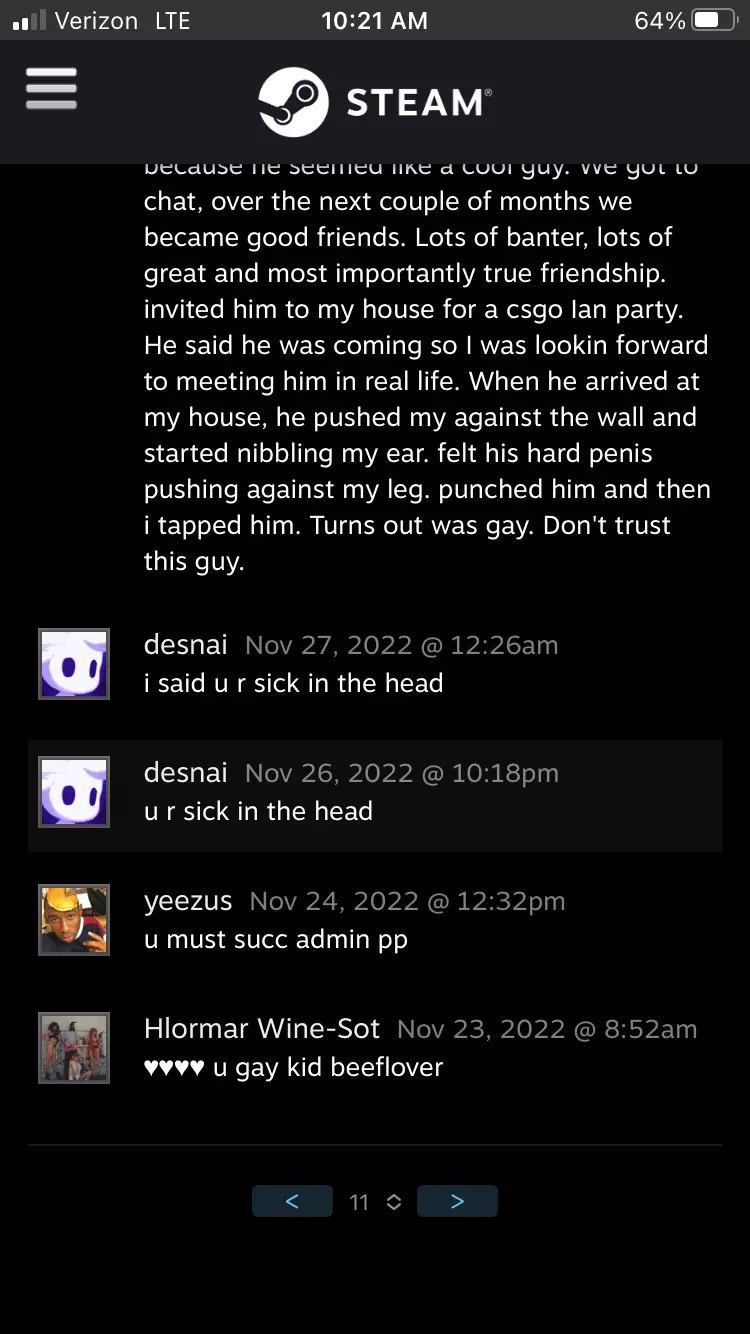This screenshot has height=1334, width=750.
Task: Open the STEAM wordmark home link
Action: (x=418, y=102)
